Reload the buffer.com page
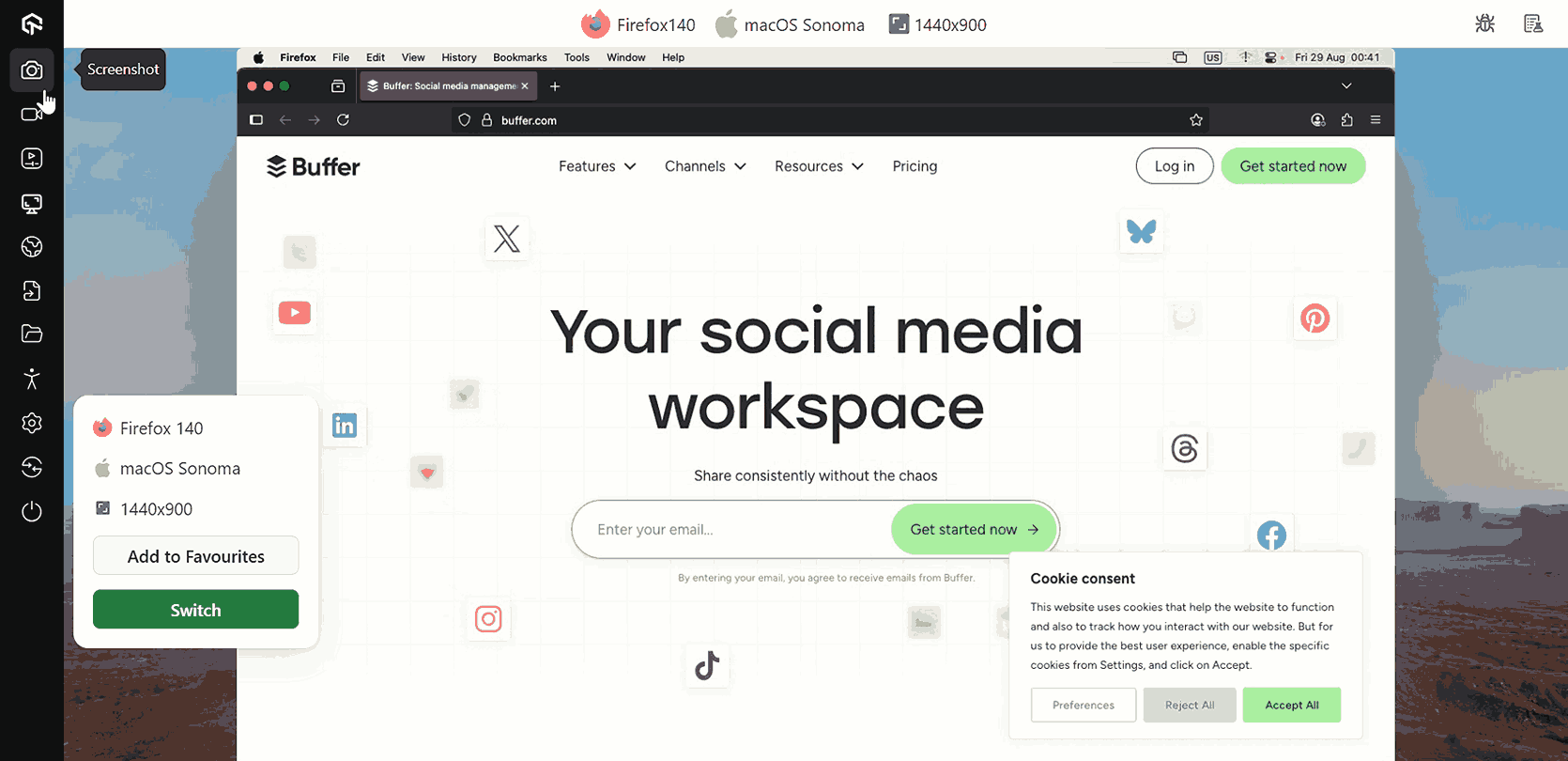The width and height of the screenshot is (1568, 761). (344, 120)
